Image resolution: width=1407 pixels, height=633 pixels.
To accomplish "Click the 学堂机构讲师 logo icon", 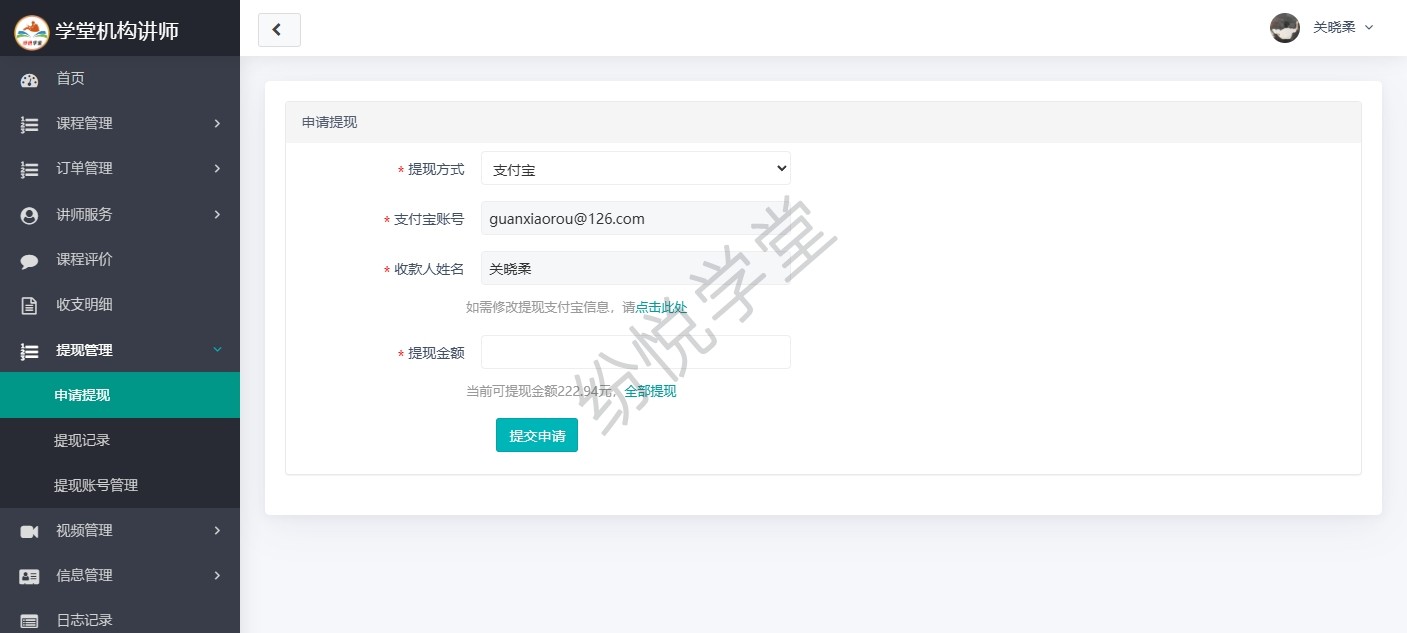I will [31, 31].
